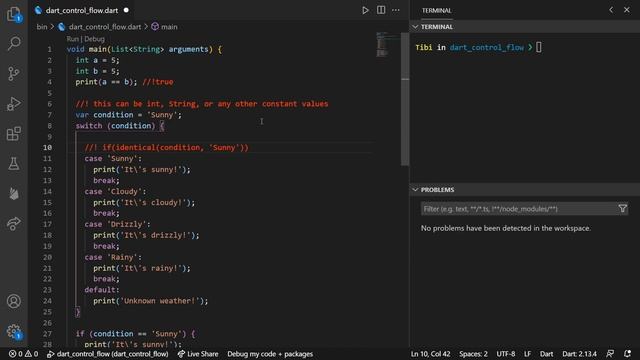Select the TERMINAL panel tab
The height and width of the screenshot is (360, 640).
[436, 11]
